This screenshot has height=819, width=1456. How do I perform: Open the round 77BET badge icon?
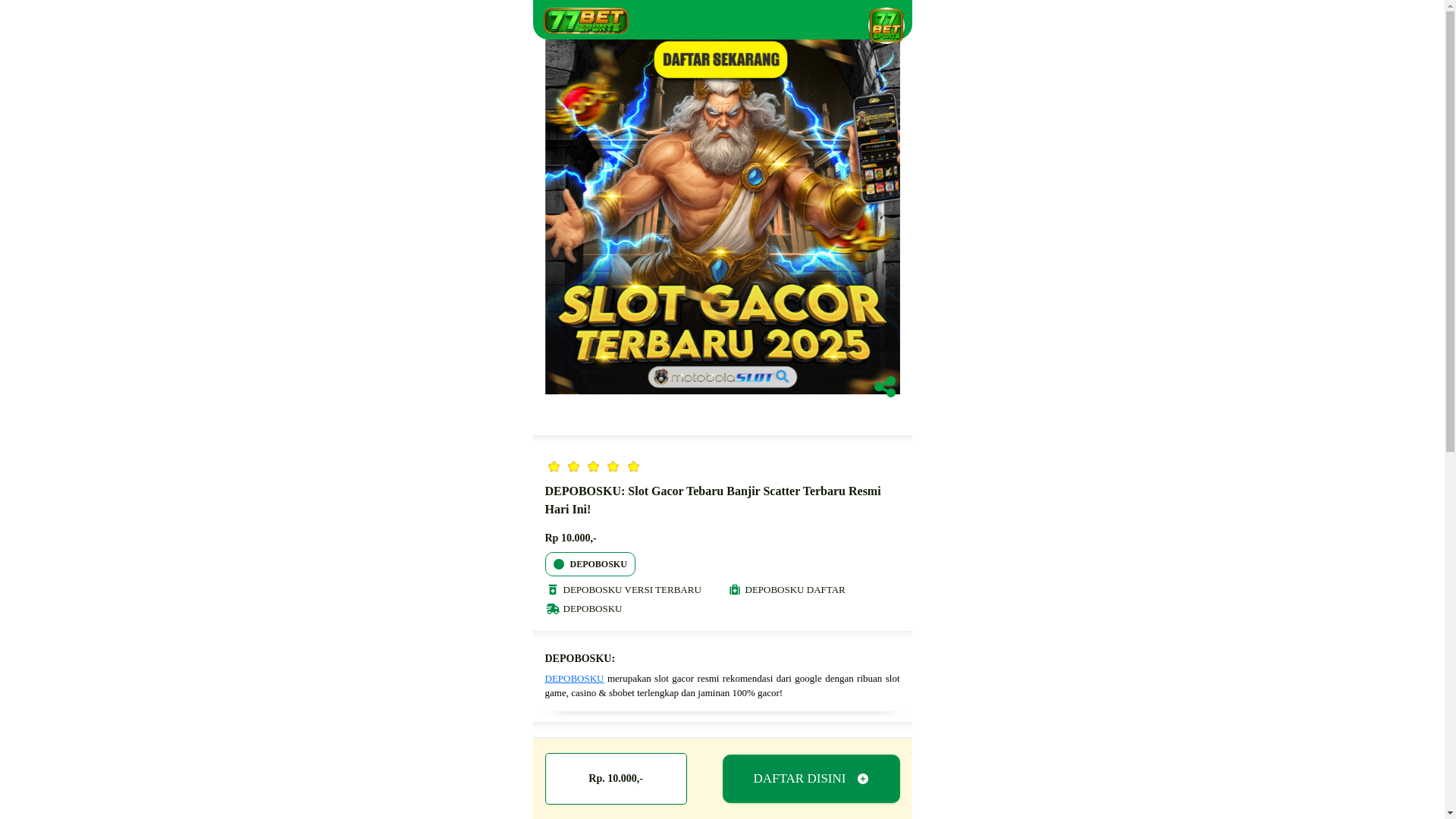[886, 26]
